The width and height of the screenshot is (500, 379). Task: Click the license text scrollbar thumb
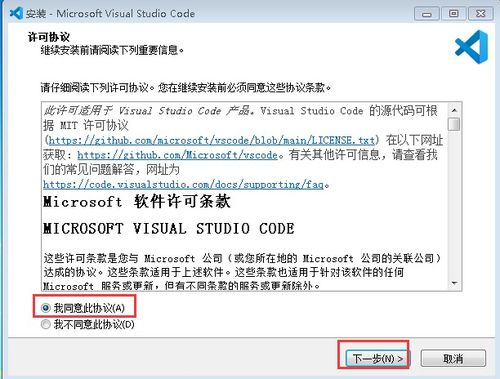click(454, 124)
